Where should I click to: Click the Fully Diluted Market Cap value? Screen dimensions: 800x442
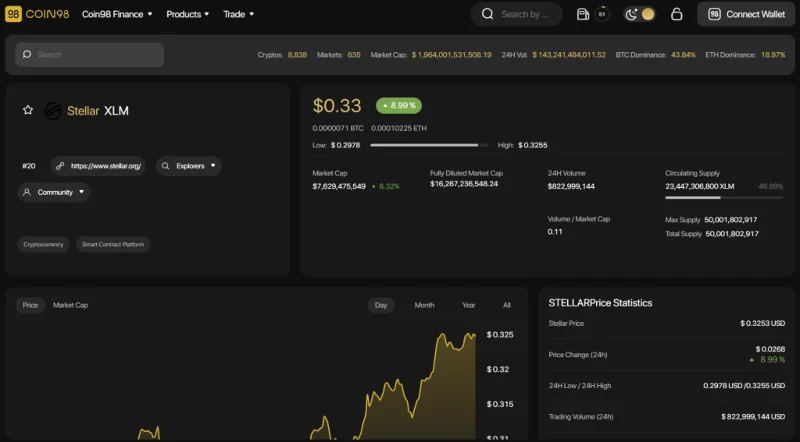(x=464, y=184)
